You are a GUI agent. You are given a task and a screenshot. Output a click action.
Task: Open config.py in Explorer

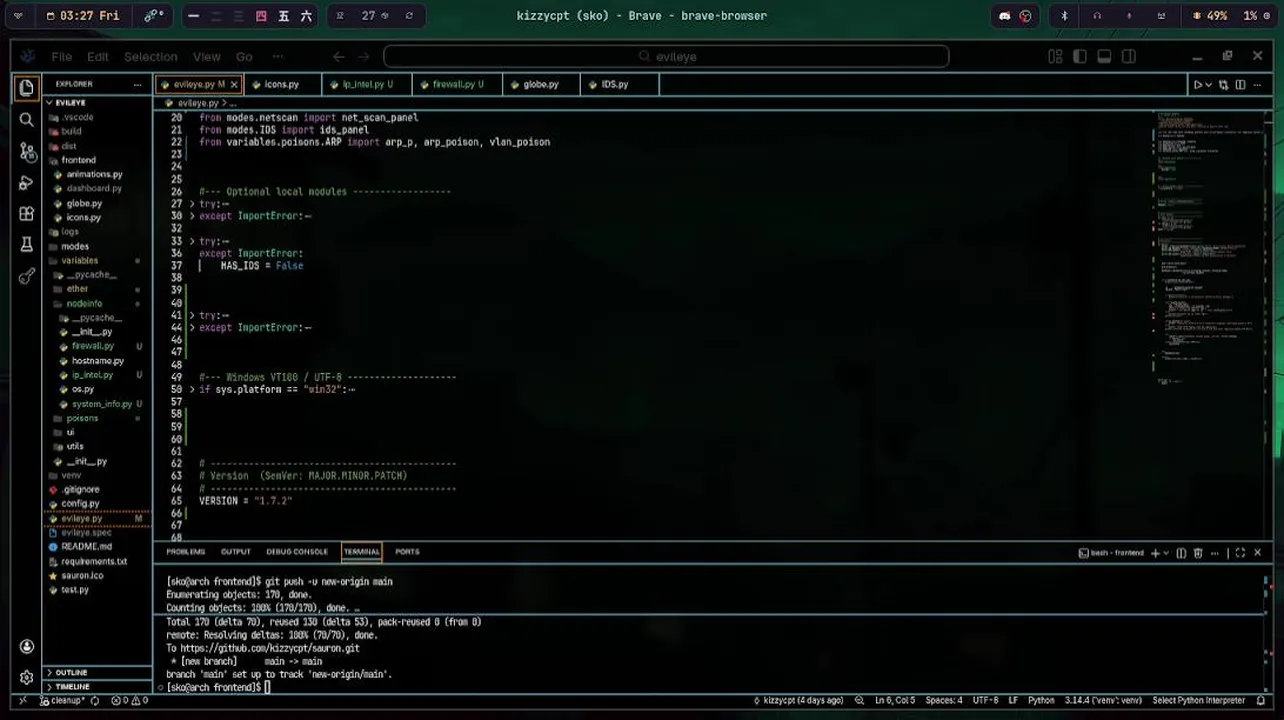click(80, 504)
